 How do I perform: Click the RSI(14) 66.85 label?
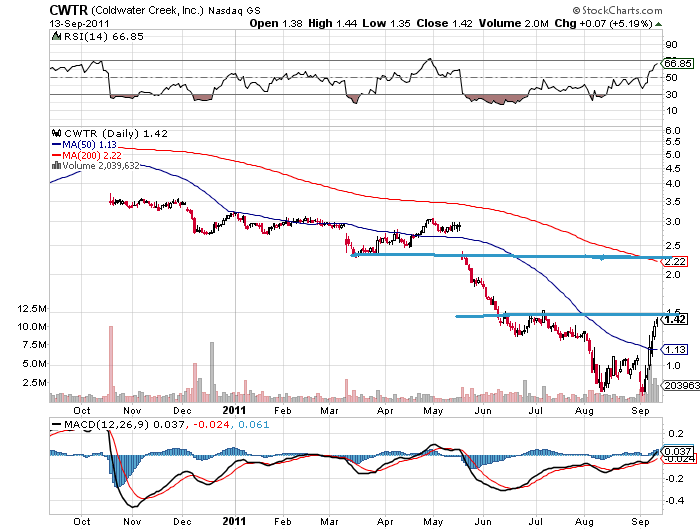coord(104,37)
